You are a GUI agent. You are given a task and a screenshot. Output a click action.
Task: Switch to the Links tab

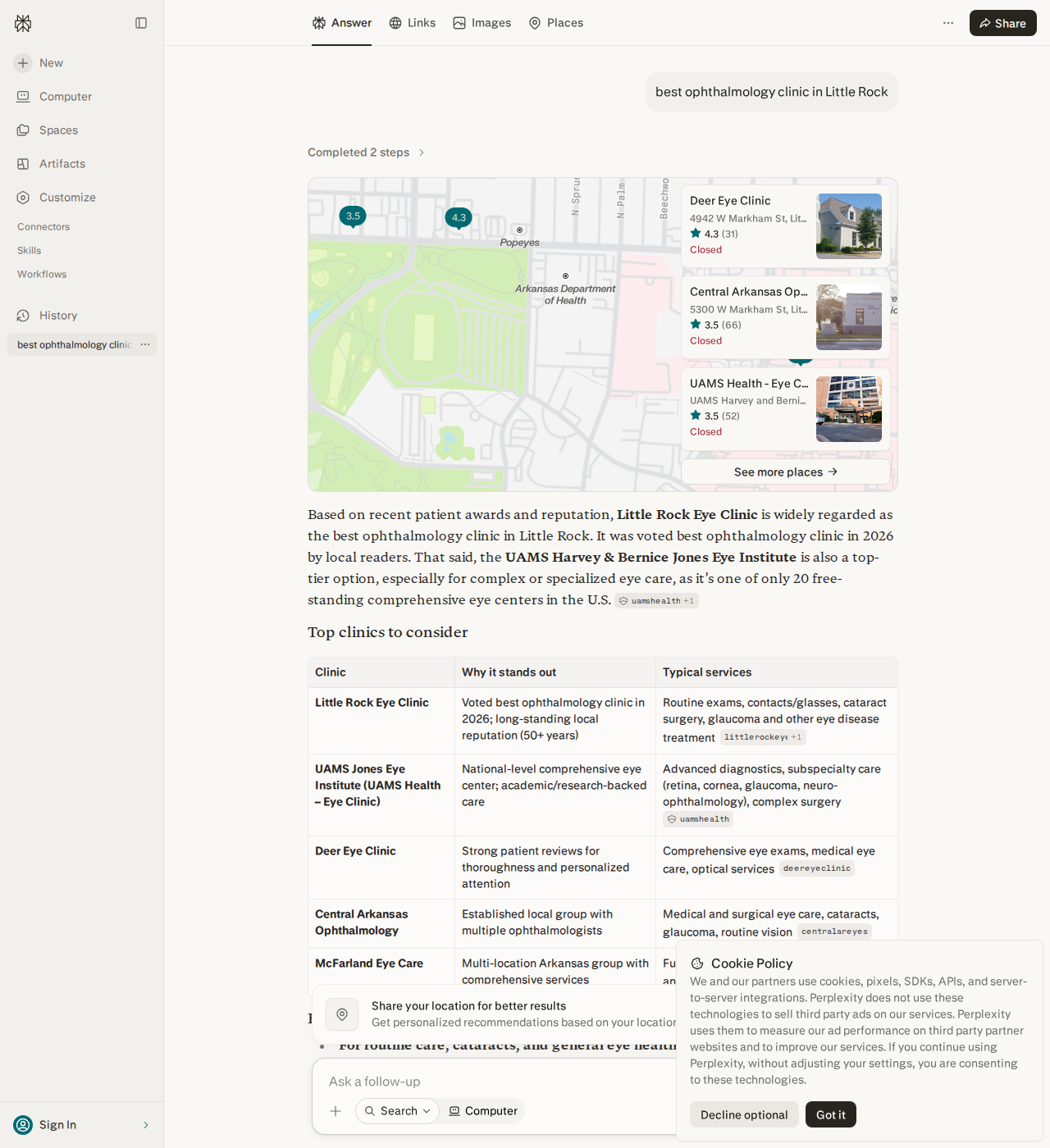[412, 23]
